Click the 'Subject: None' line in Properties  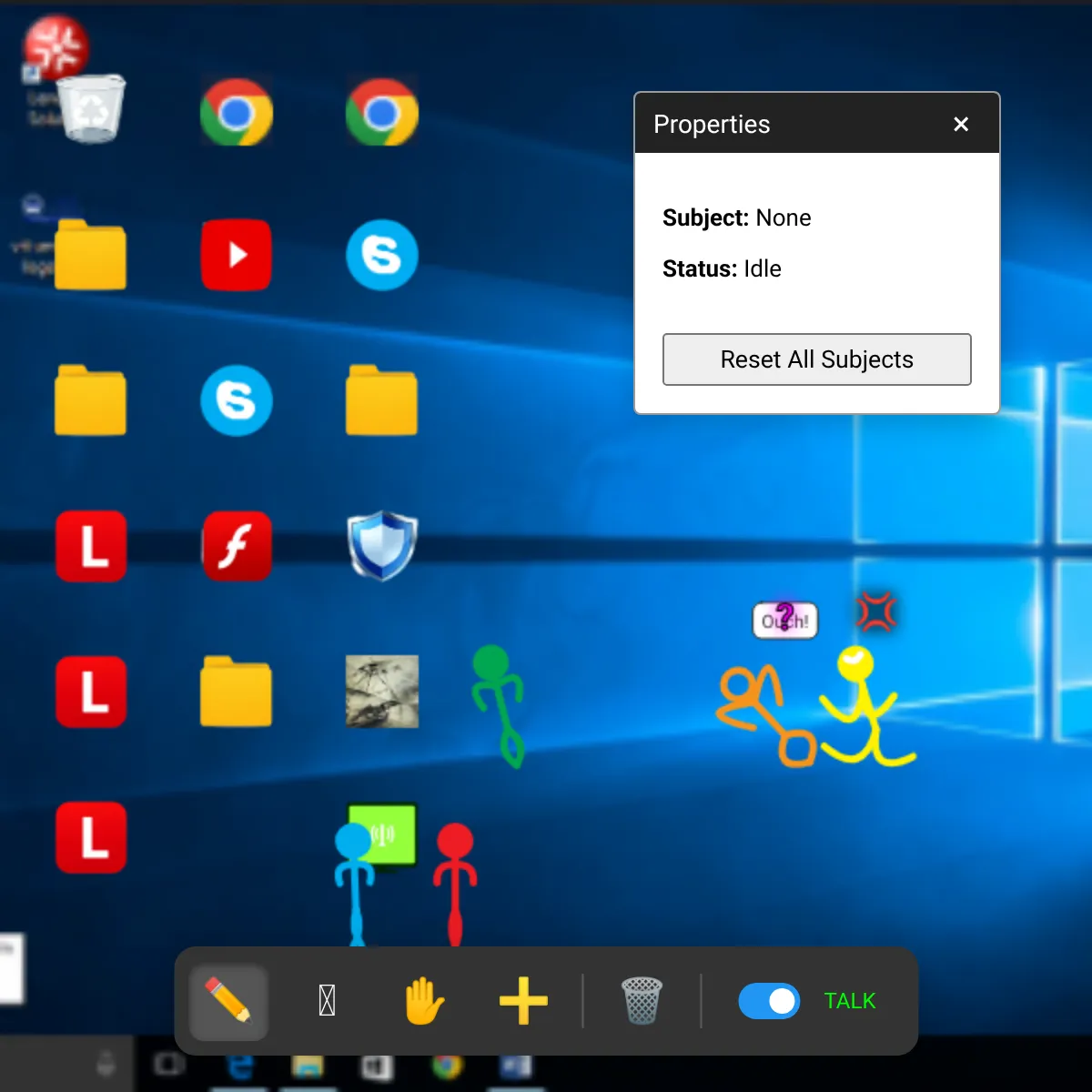(x=737, y=217)
